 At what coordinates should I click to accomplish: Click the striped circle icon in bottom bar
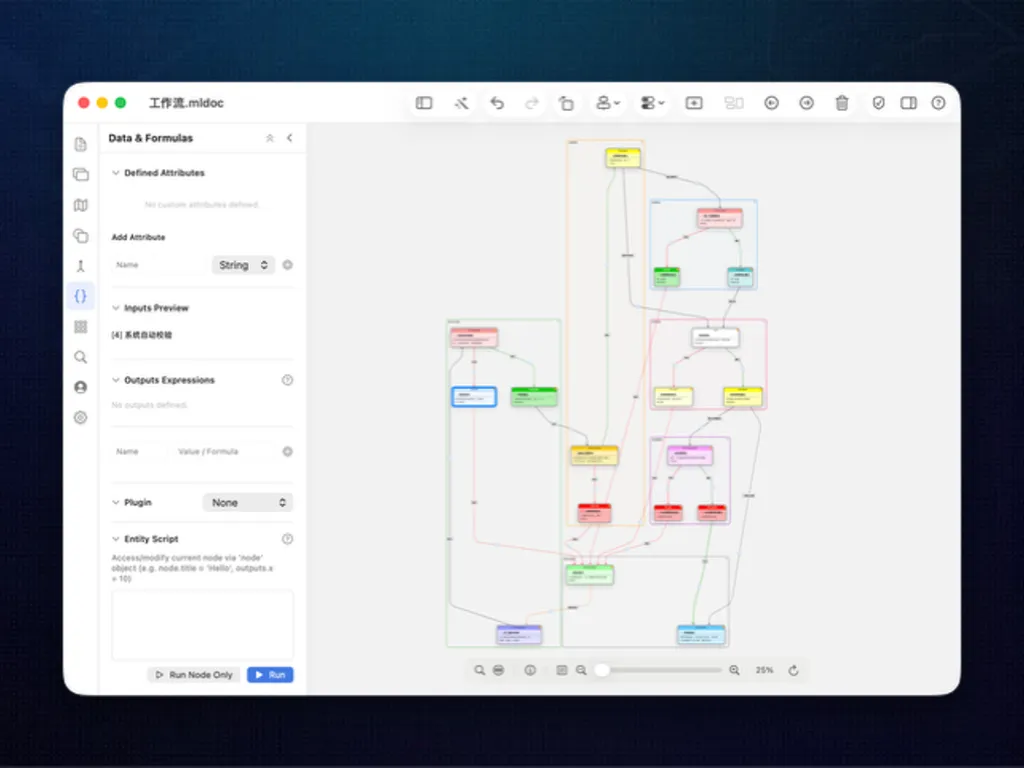(x=498, y=670)
